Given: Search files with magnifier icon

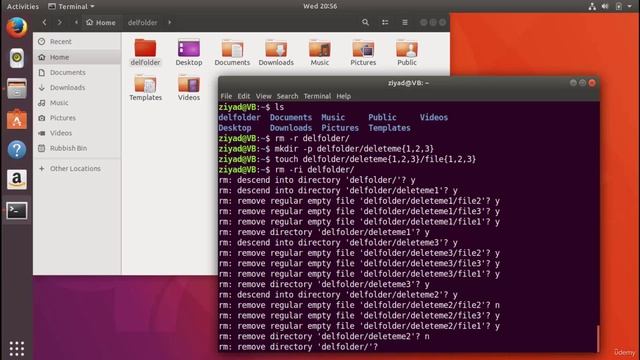Looking at the screenshot, I should (365, 22).
